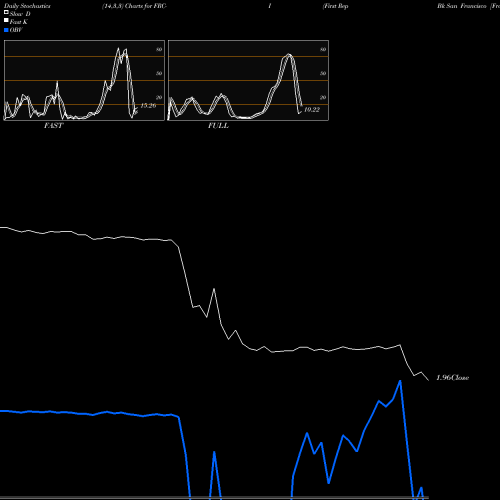Click the 10.22 value in the FULL chart
The height and width of the screenshot is (500, 500).
(312, 110)
